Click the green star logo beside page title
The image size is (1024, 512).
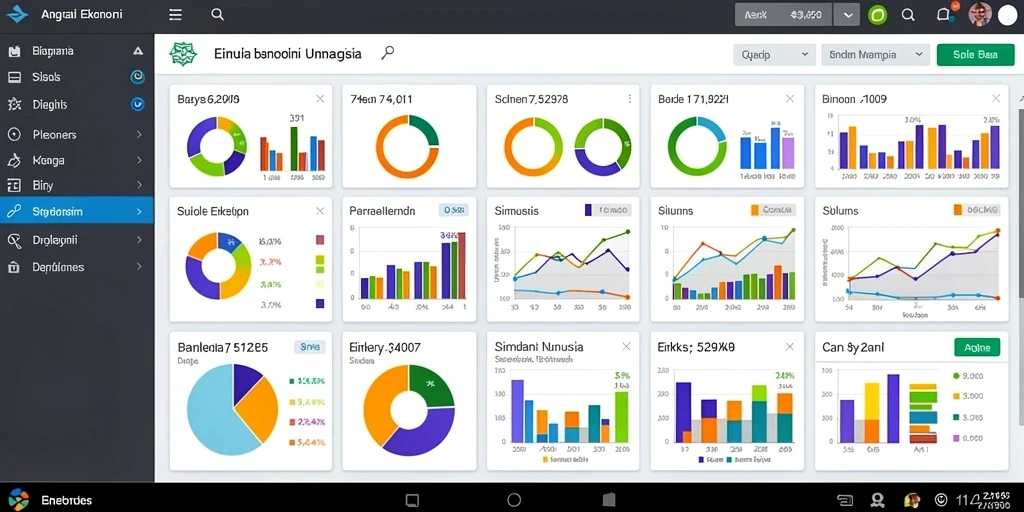(x=183, y=54)
